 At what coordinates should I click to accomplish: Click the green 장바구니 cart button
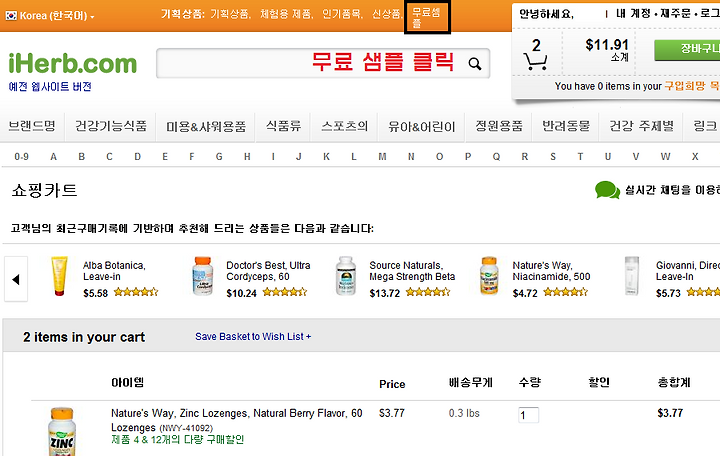tap(687, 50)
